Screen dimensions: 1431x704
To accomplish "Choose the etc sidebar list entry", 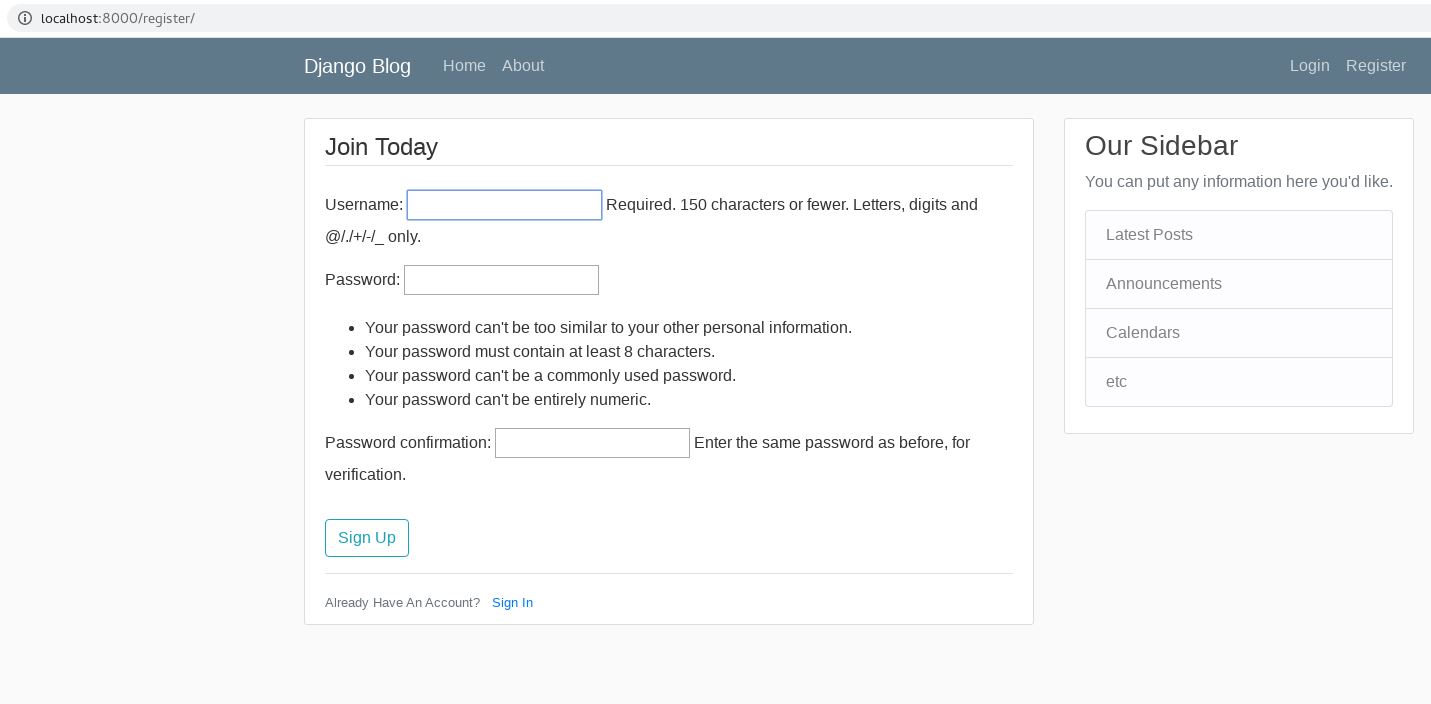I will click(1116, 382).
